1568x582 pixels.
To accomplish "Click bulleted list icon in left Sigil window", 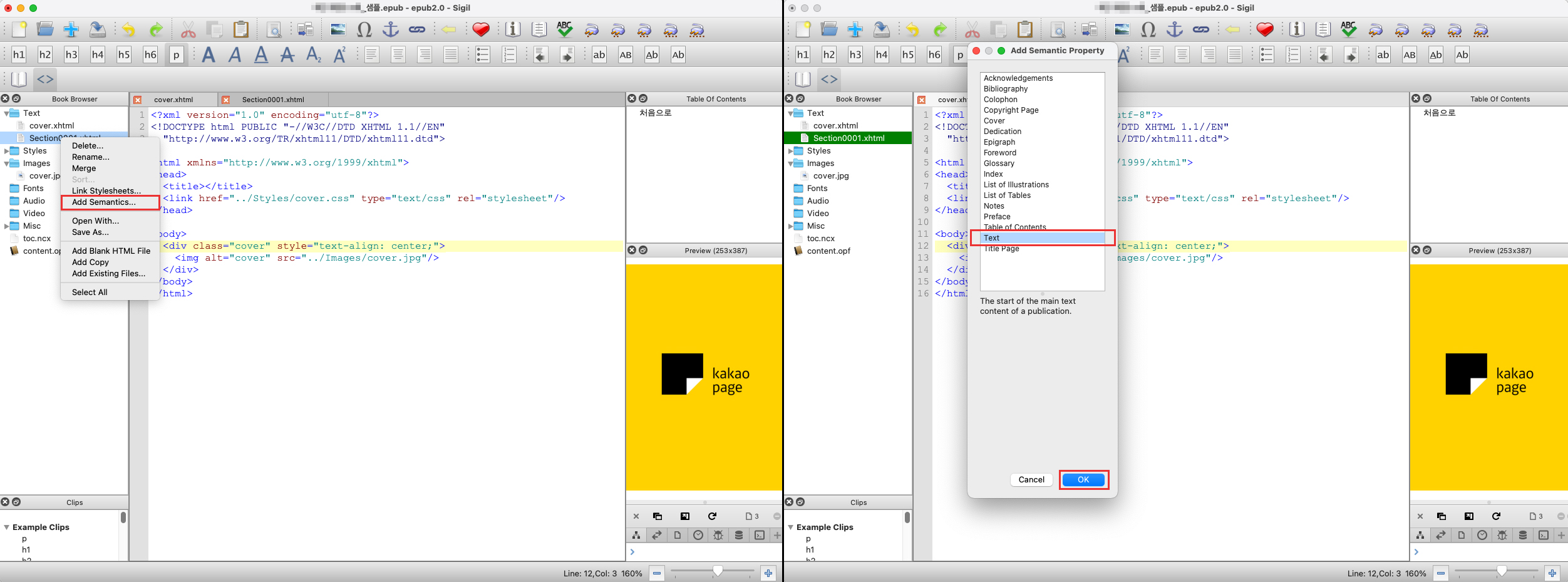I will (x=483, y=55).
